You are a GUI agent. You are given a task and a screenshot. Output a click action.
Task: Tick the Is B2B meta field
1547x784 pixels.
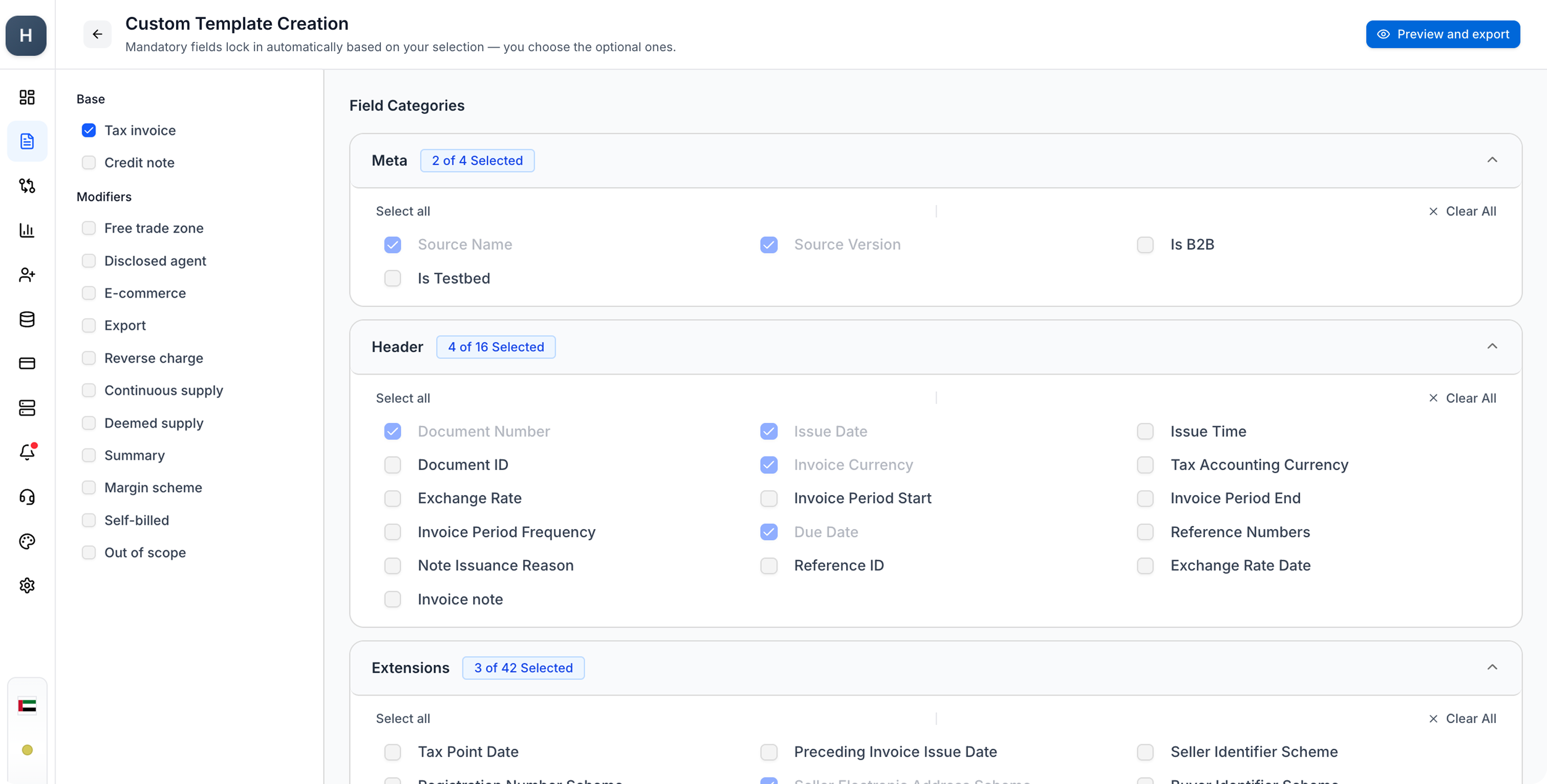1145,244
